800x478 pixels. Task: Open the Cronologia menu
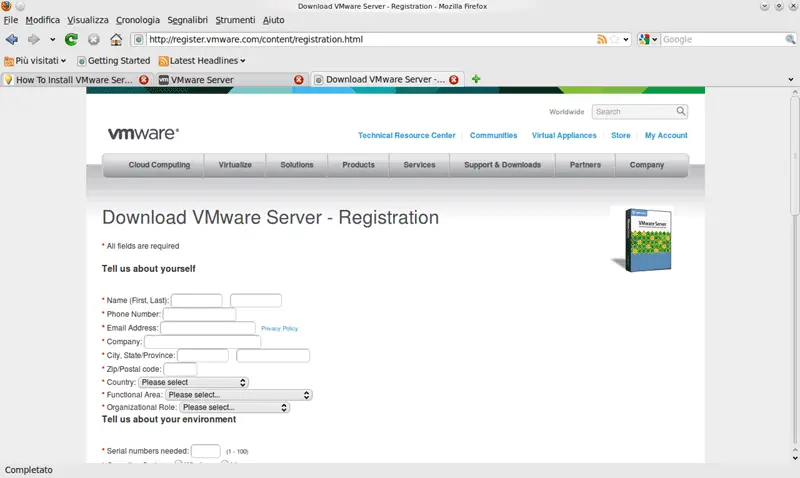(x=138, y=20)
